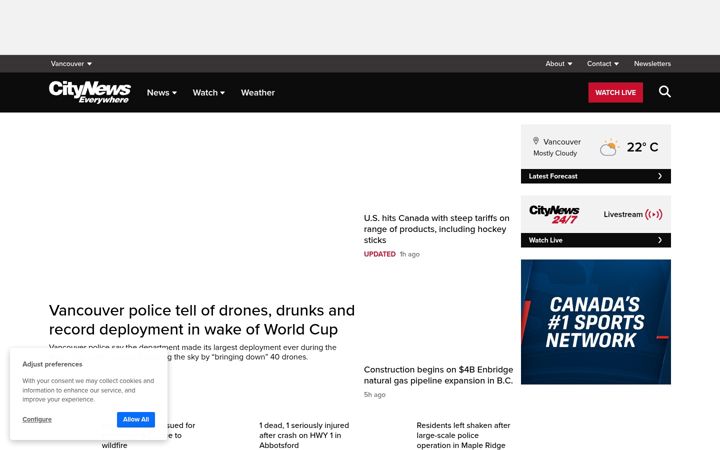Click the livestream broadcast signal icon
Image resolution: width=720 pixels, height=450 pixels.
653,214
